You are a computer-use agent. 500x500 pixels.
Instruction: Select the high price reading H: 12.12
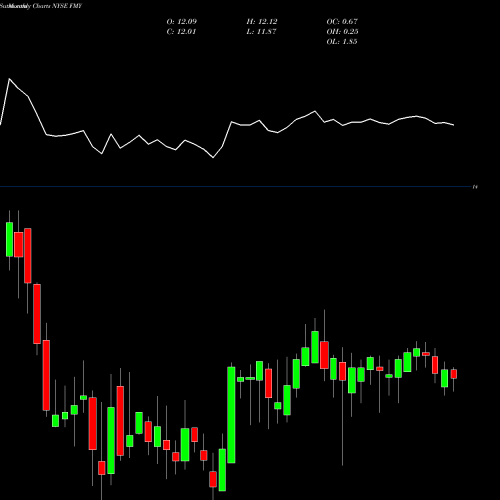(x=262, y=22)
